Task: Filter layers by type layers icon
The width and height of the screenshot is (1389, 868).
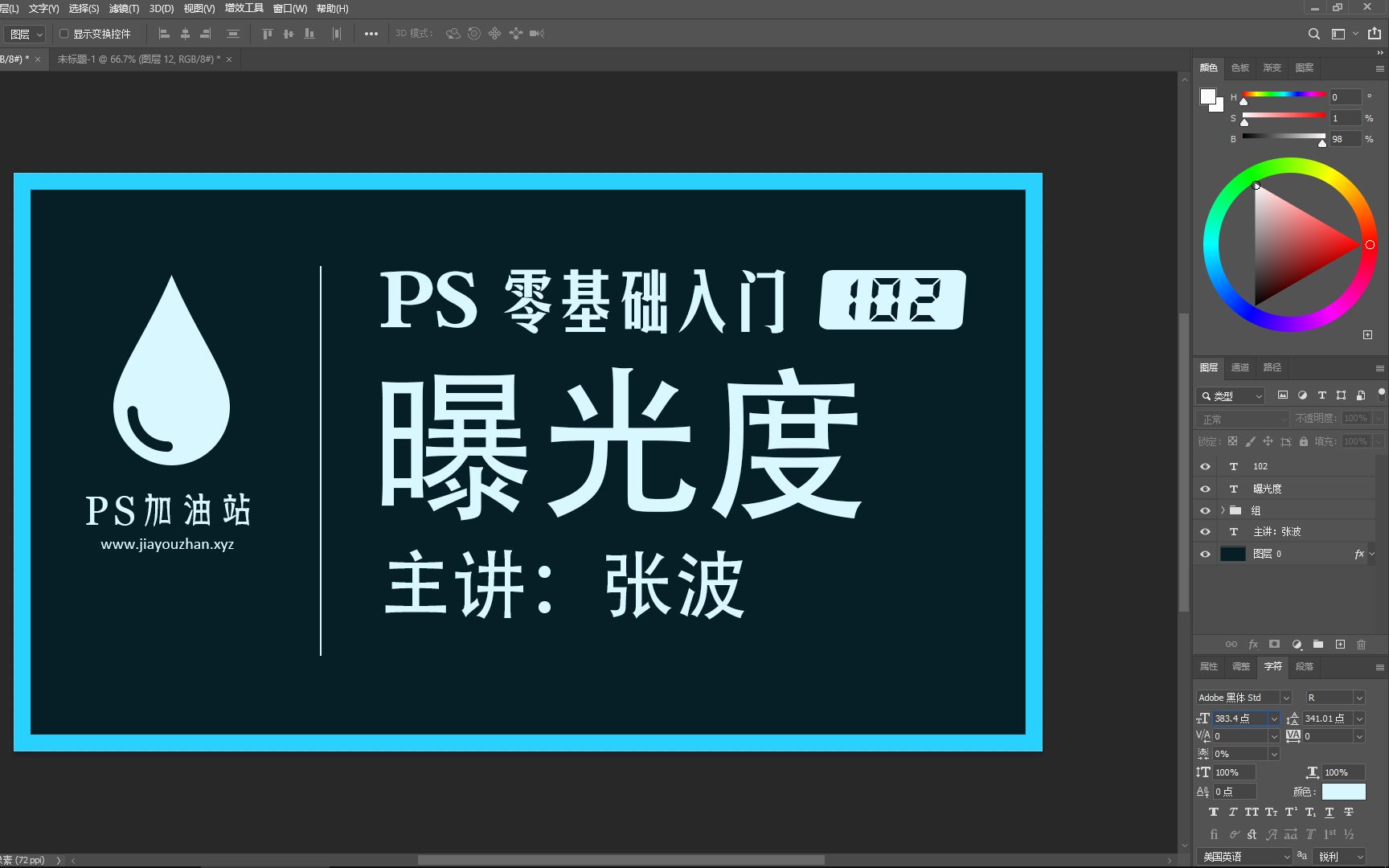Action: (1321, 395)
